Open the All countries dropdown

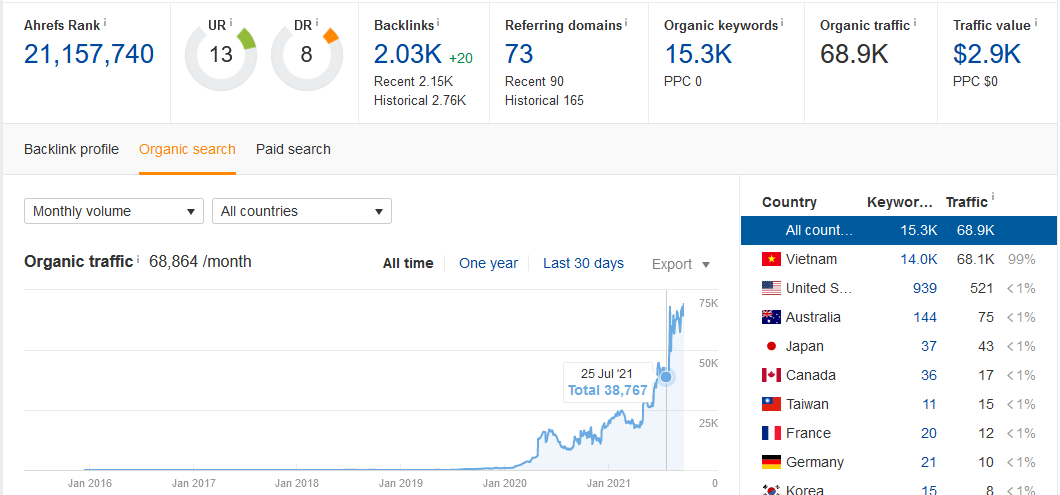(302, 211)
